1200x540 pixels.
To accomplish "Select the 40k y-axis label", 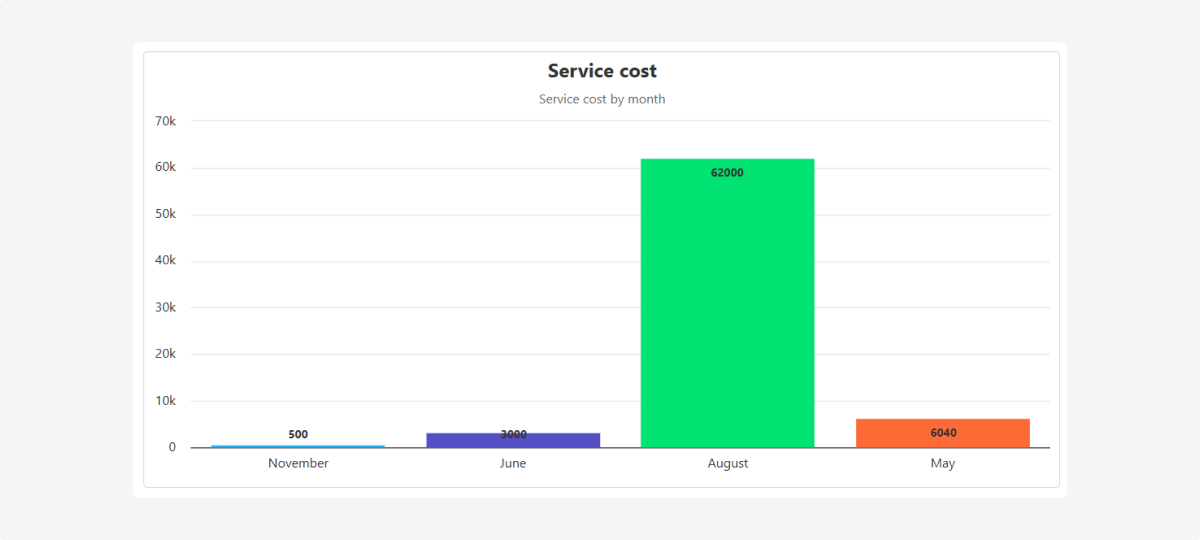I will [165, 261].
